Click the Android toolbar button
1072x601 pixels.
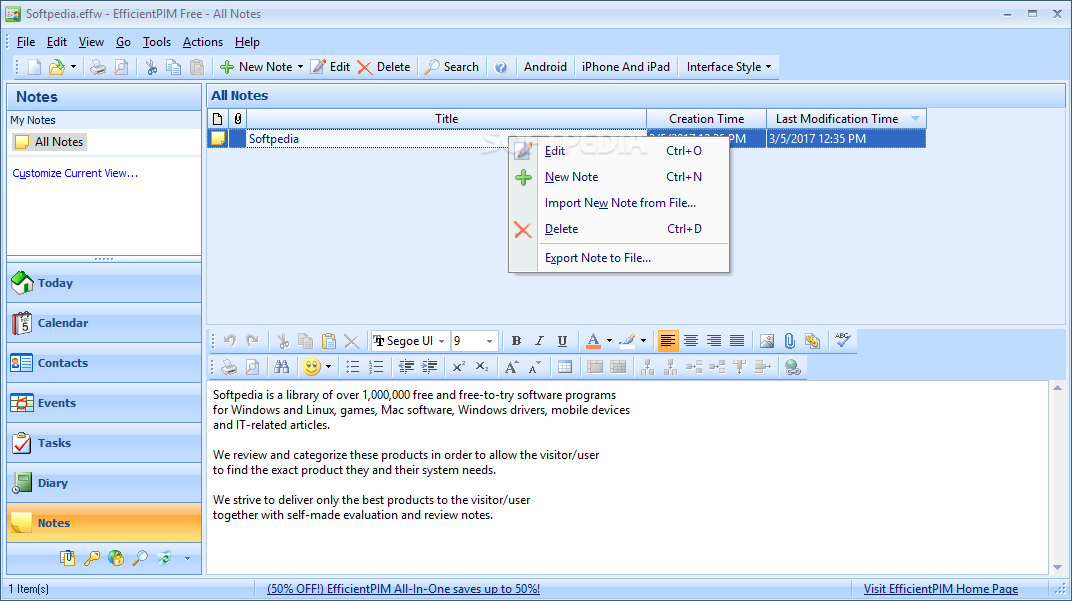[x=546, y=67]
